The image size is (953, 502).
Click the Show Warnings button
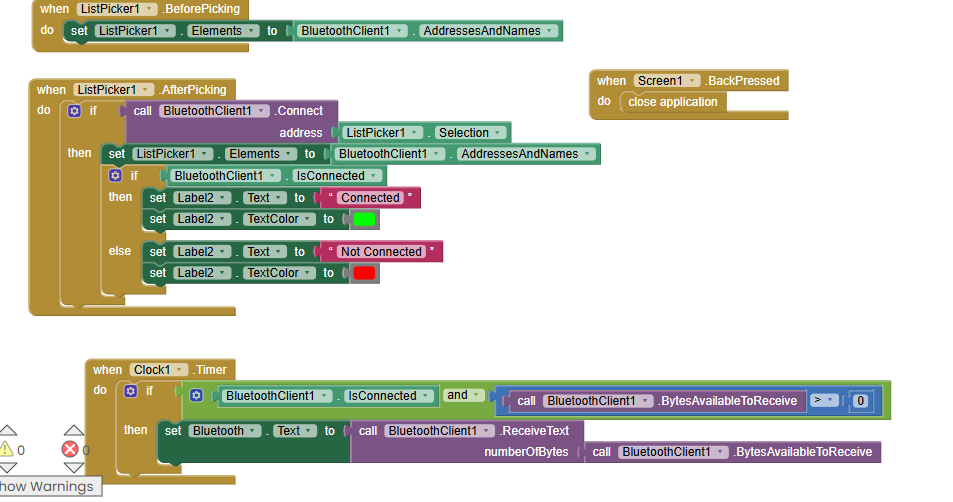[49, 486]
